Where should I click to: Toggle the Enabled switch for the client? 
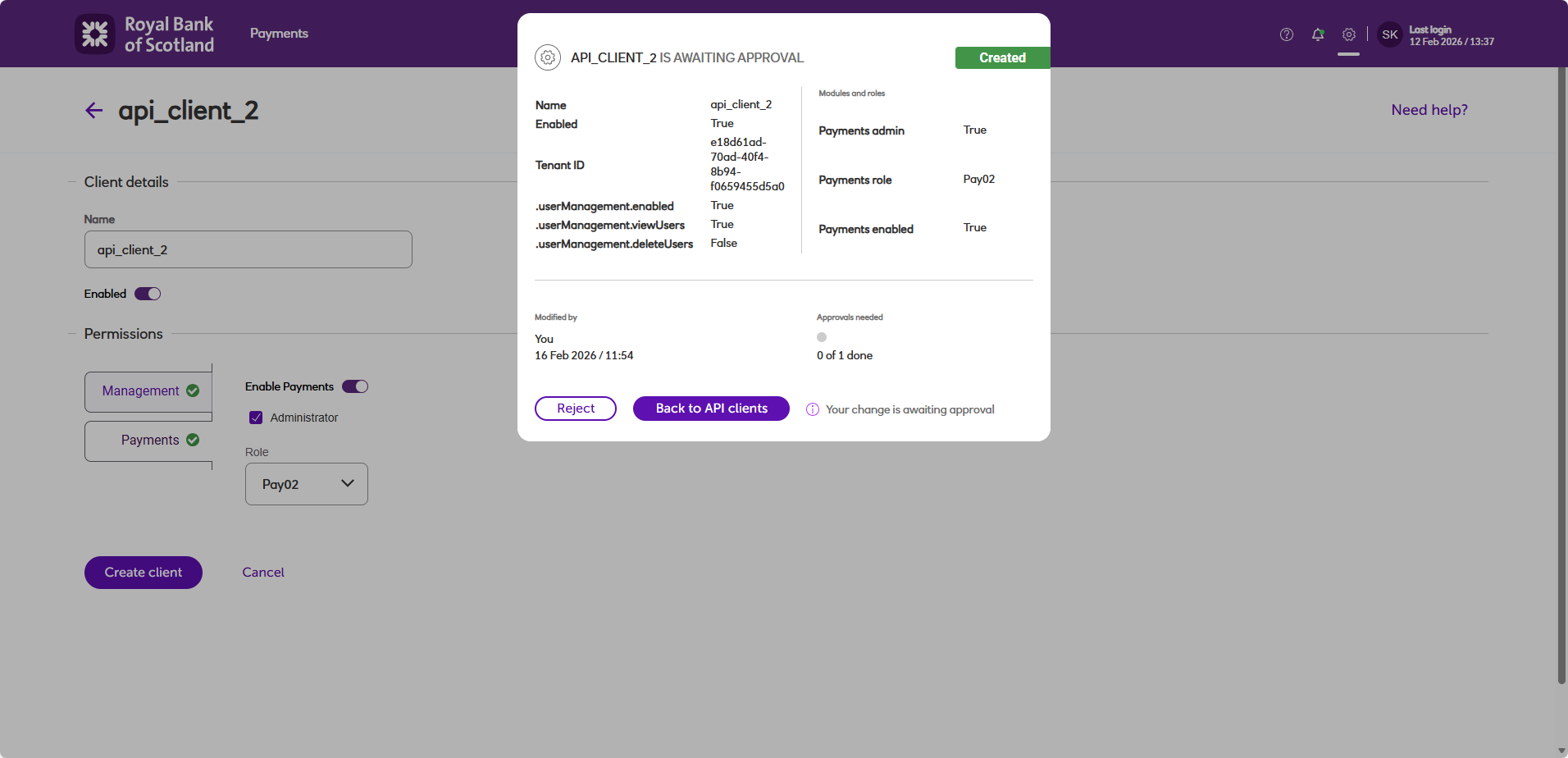(x=148, y=294)
